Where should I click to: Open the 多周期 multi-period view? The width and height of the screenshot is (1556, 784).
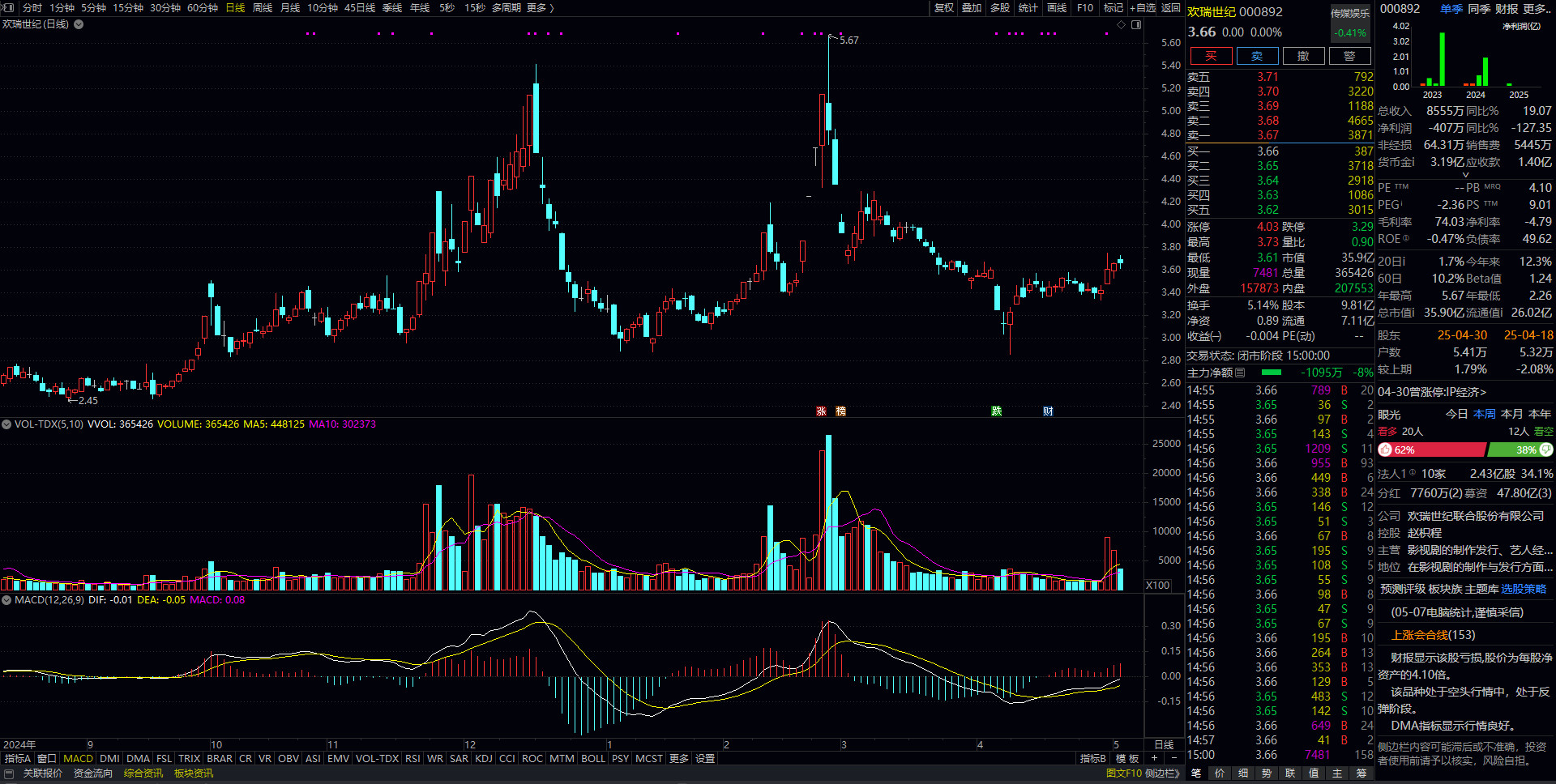click(507, 7)
